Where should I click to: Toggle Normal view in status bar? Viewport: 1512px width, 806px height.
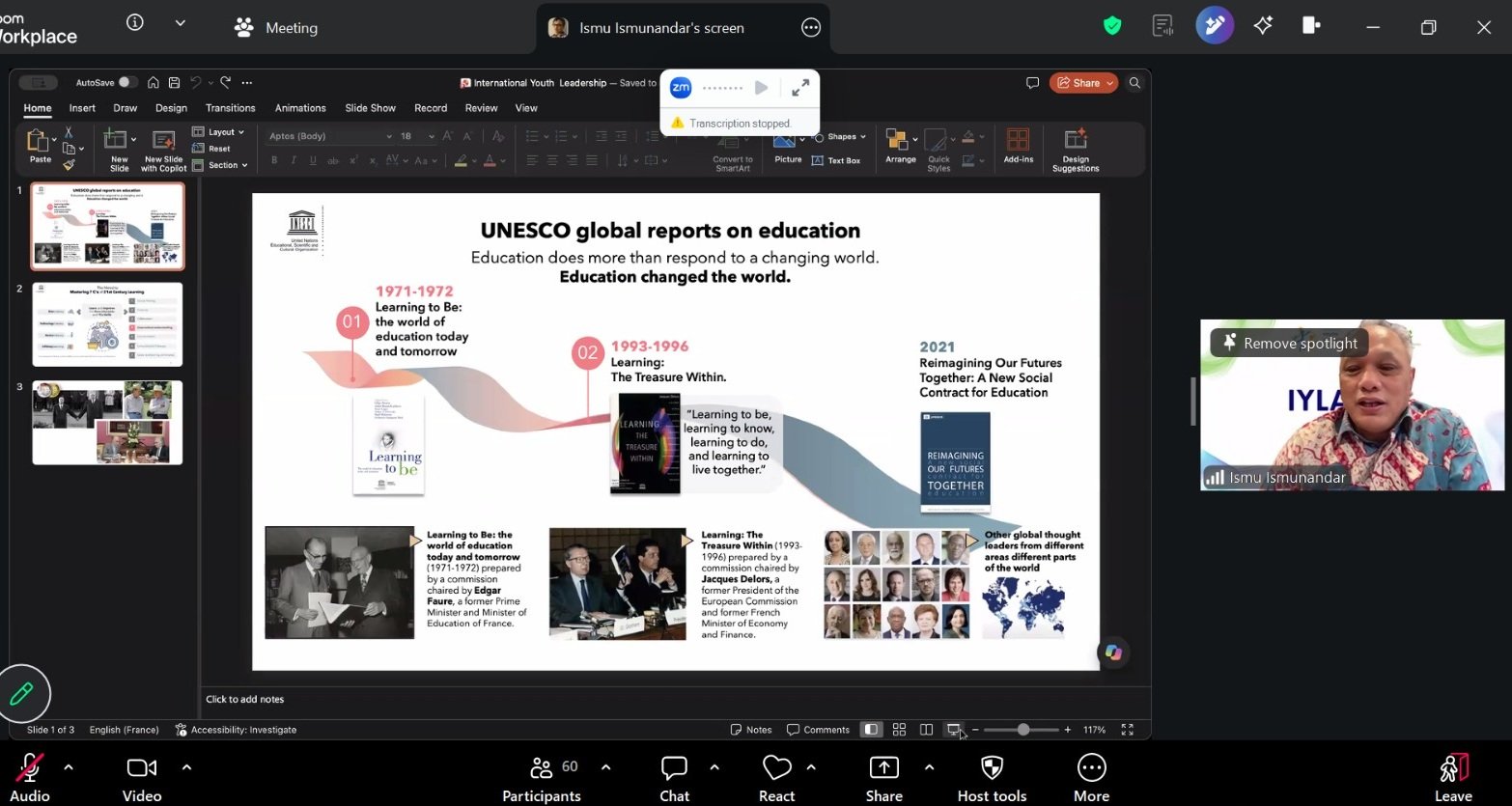click(x=871, y=730)
